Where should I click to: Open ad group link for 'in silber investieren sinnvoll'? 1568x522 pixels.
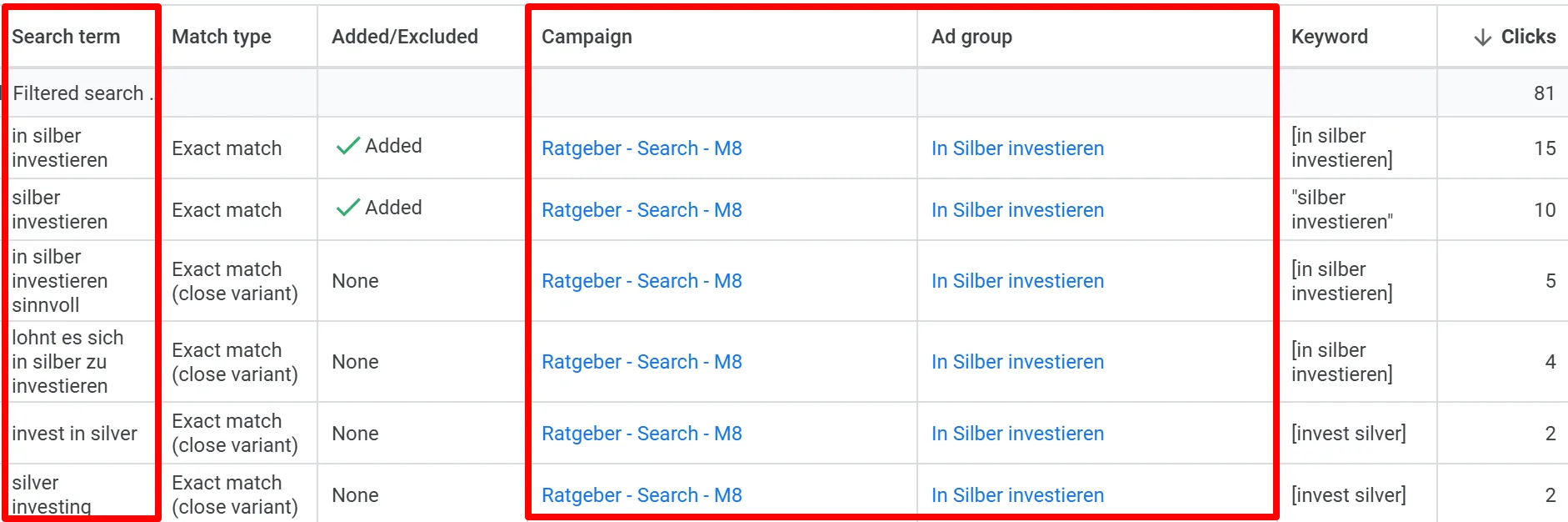1017,281
